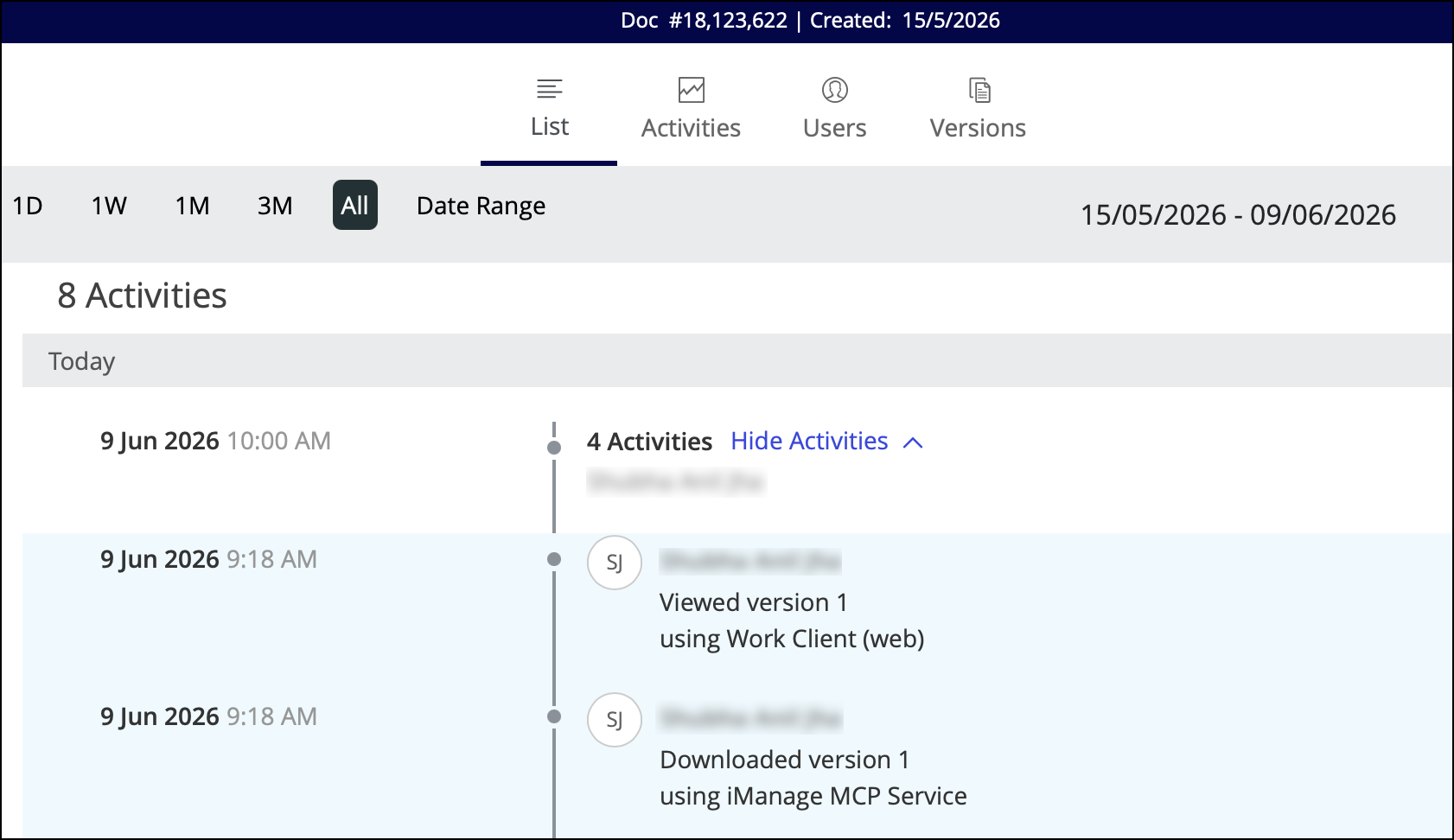1454x840 pixels.
Task: Click 'Downloaded version 1' text
Action: tap(785, 760)
